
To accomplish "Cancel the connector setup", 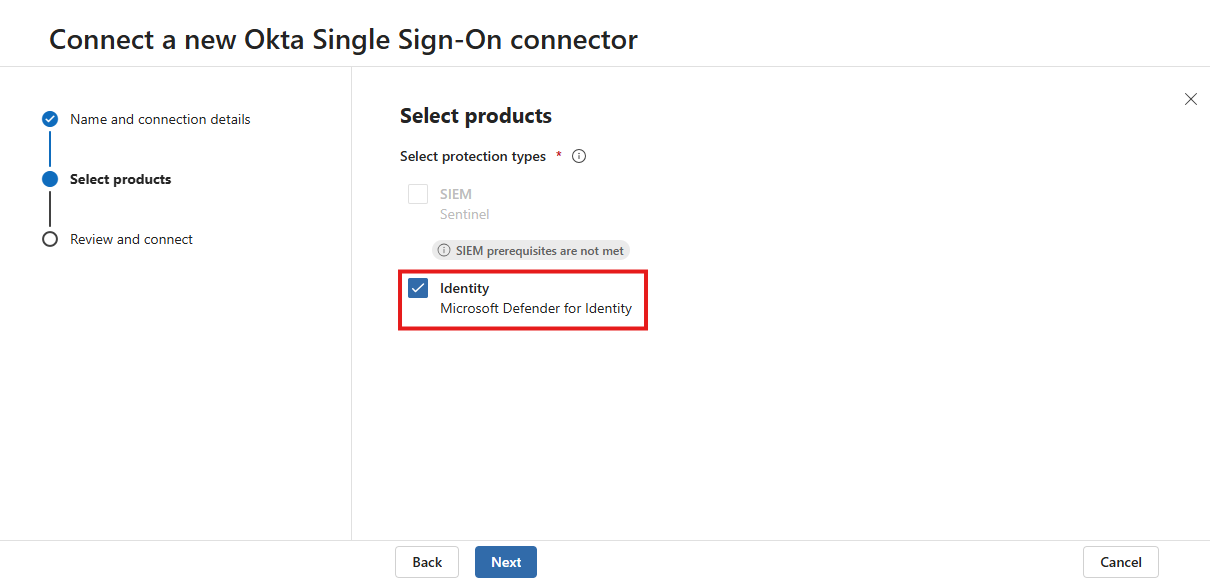I will click(1120, 562).
